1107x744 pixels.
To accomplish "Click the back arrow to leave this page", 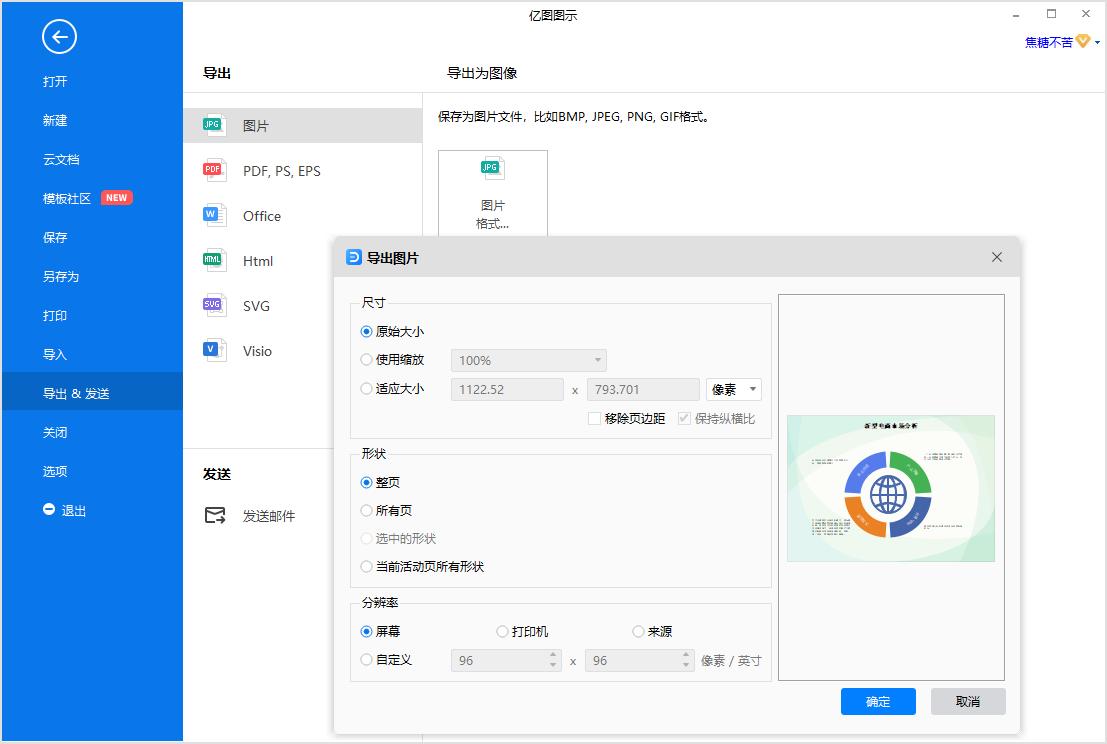I will pyautogui.click(x=59, y=37).
